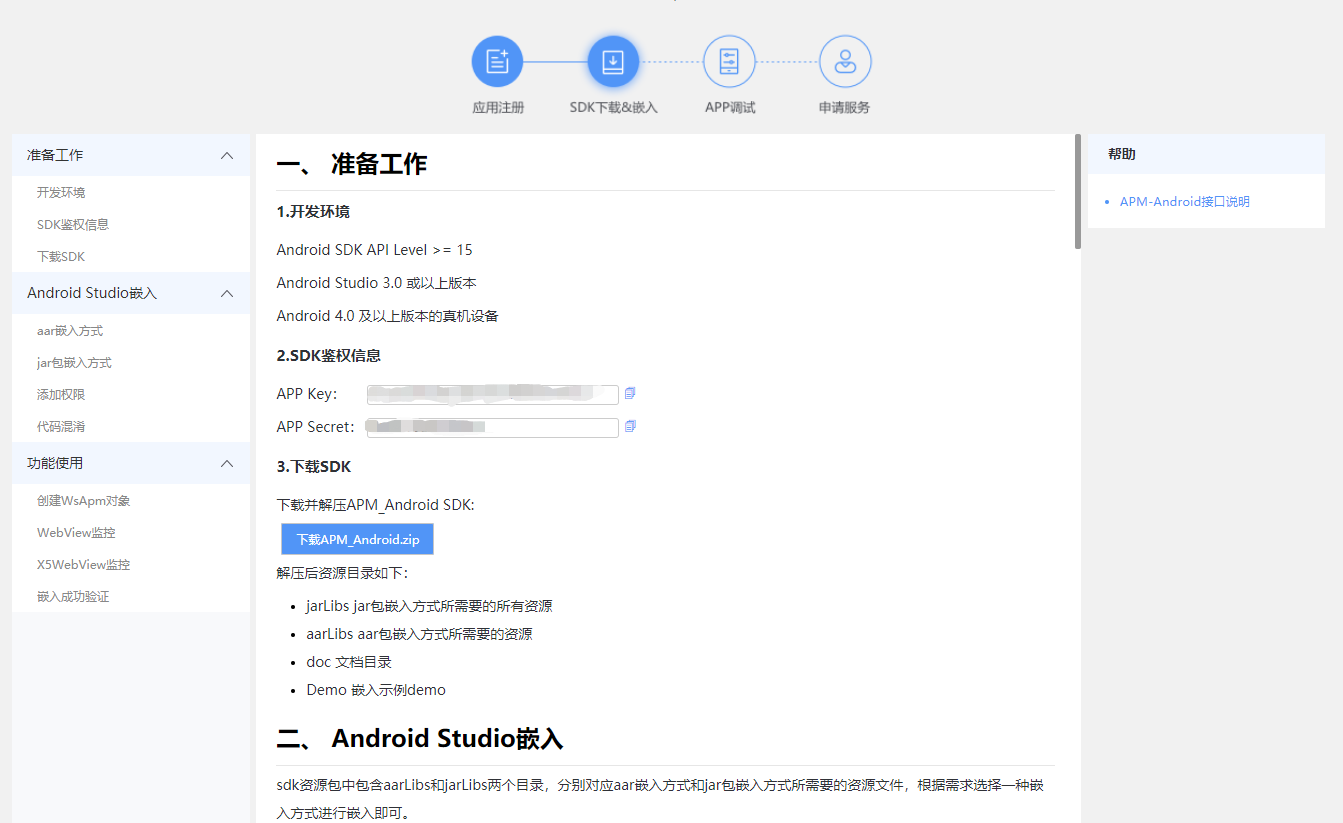The width and height of the screenshot is (1343, 823).
Task: Click the SDK下载&嵌入 step label
Action: click(x=614, y=107)
